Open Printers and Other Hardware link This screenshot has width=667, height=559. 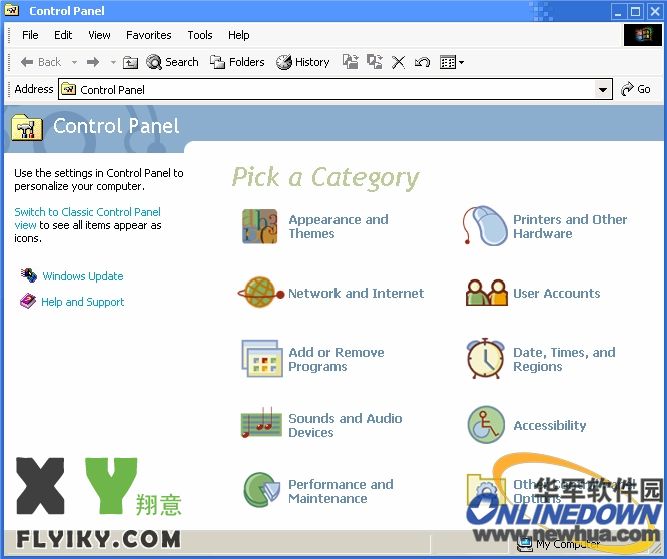[570, 226]
